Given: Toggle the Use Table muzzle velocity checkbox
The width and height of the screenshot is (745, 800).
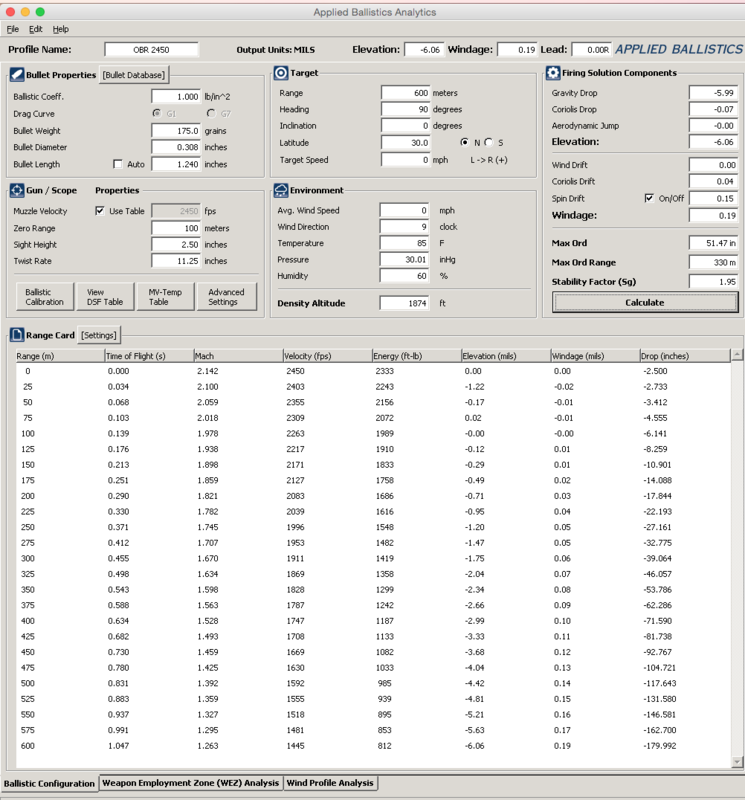Looking at the screenshot, I should (100, 211).
